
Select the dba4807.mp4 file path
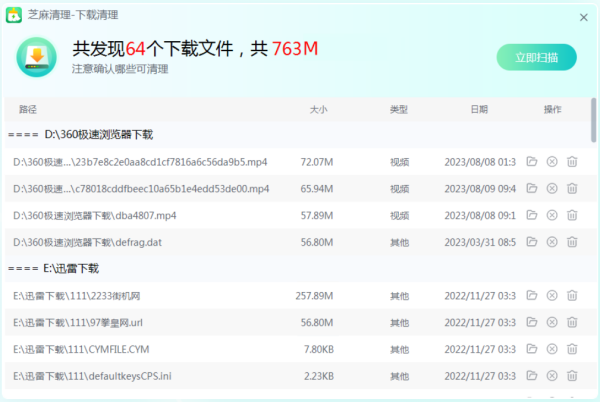(x=95, y=216)
